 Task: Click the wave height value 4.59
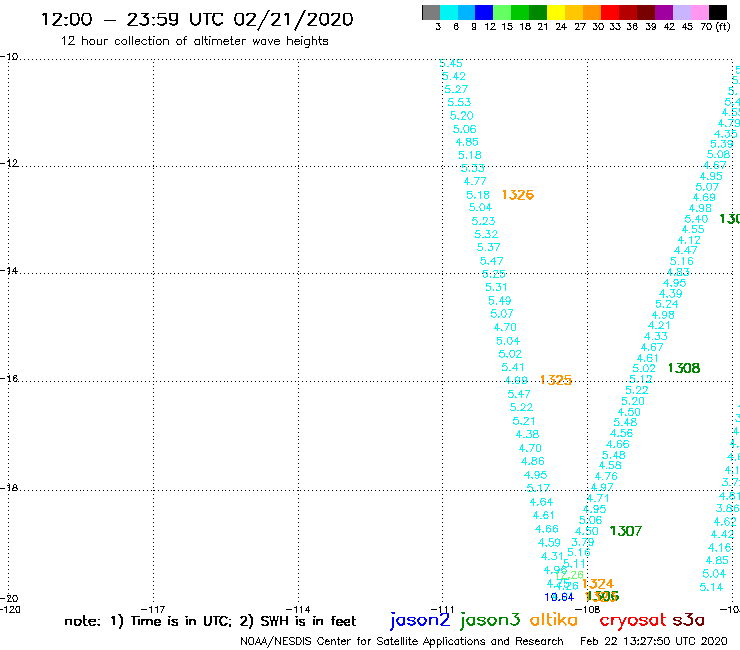click(x=549, y=543)
